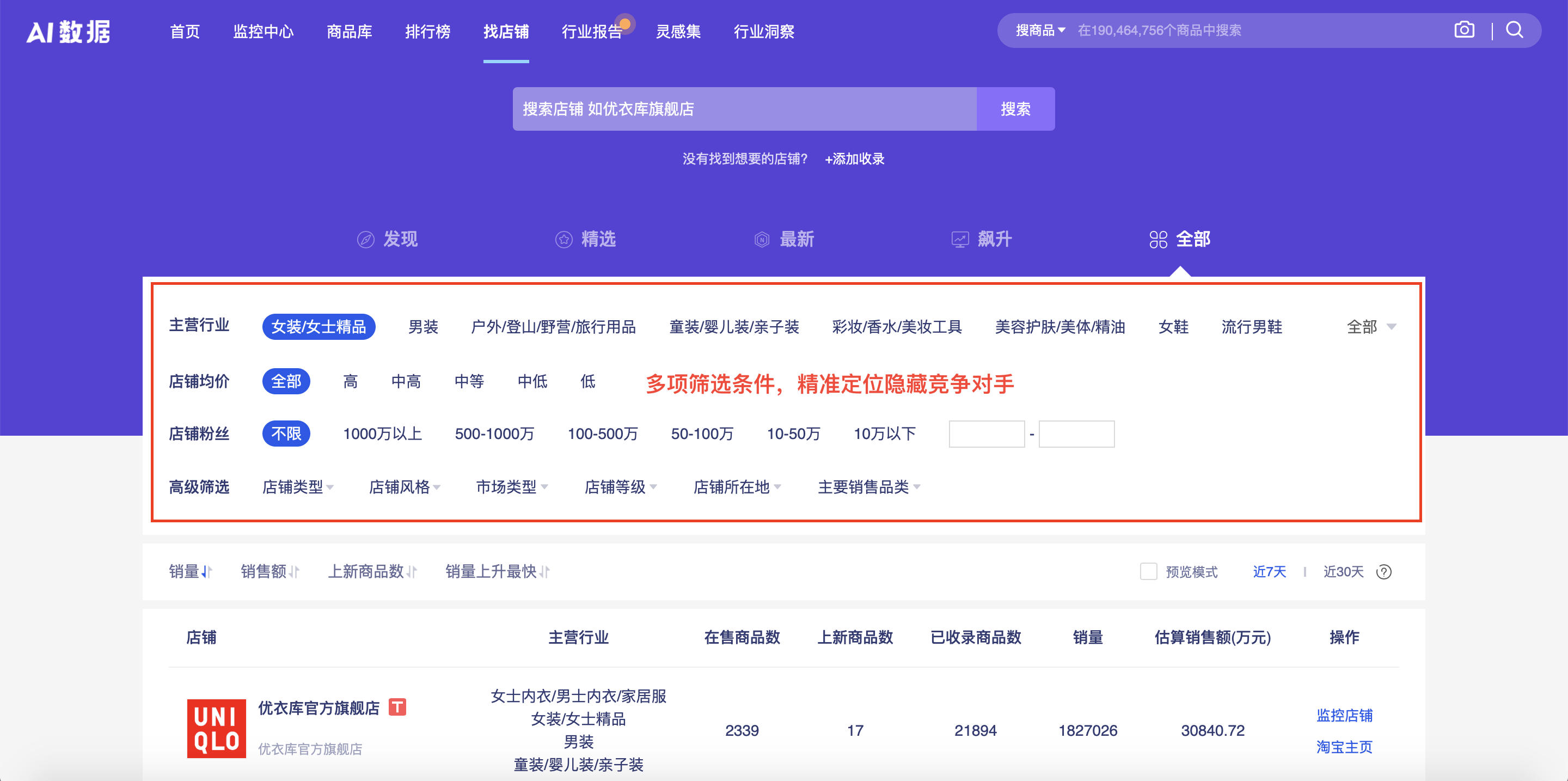Screen dimensions: 1568x781
Task: Sort stores by 销量
Action: coord(191,572)
